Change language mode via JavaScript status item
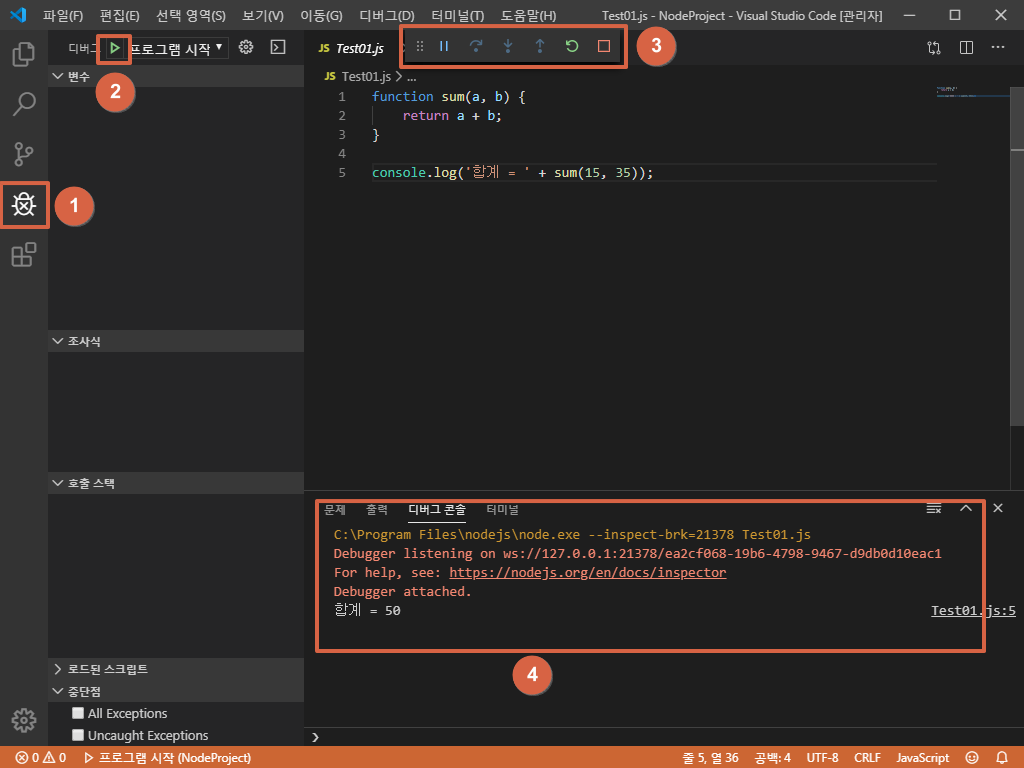The image size is (1024, 768). point(922,758)
